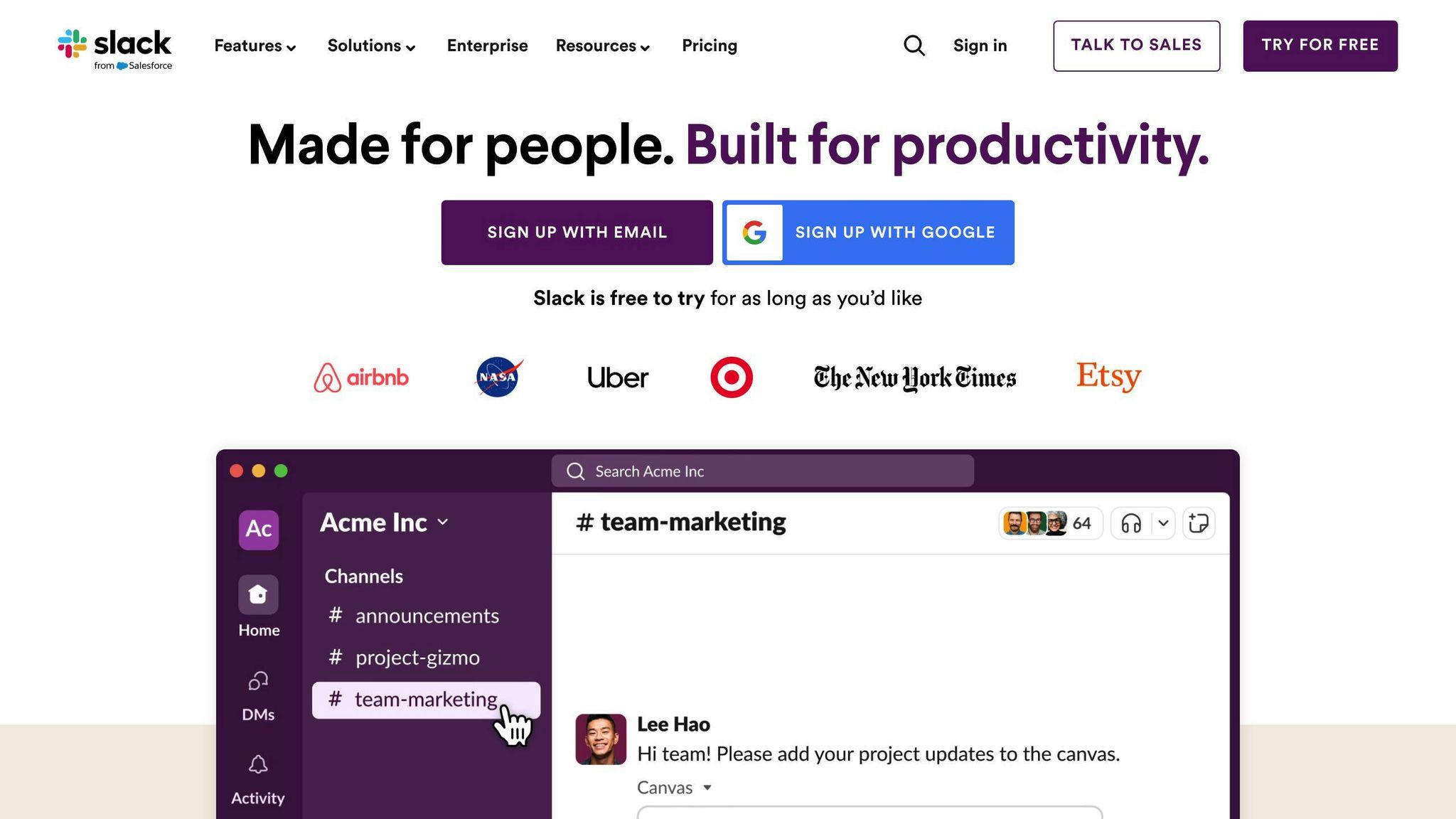The image size is (1456, 819).
Task: Open the Enterprise menu item
Action: 487,45
